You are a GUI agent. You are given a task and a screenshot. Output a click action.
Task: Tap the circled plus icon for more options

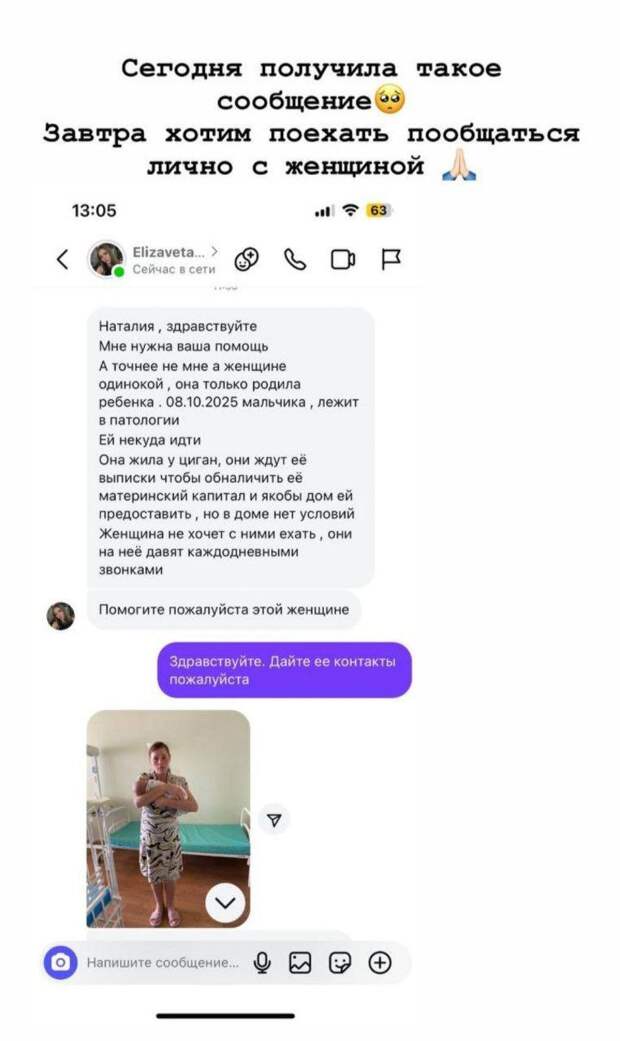(380, 963)
